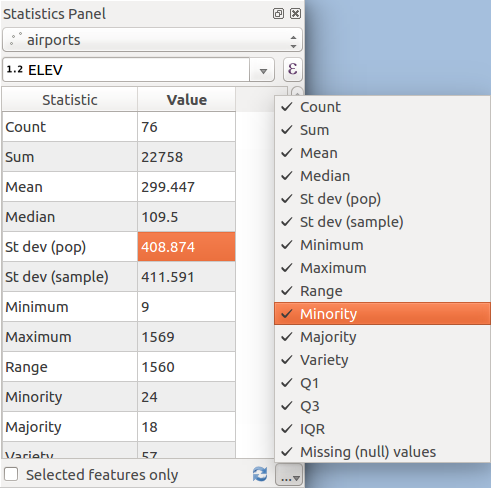Select the Sum value 22758 cell

(186, 157)
